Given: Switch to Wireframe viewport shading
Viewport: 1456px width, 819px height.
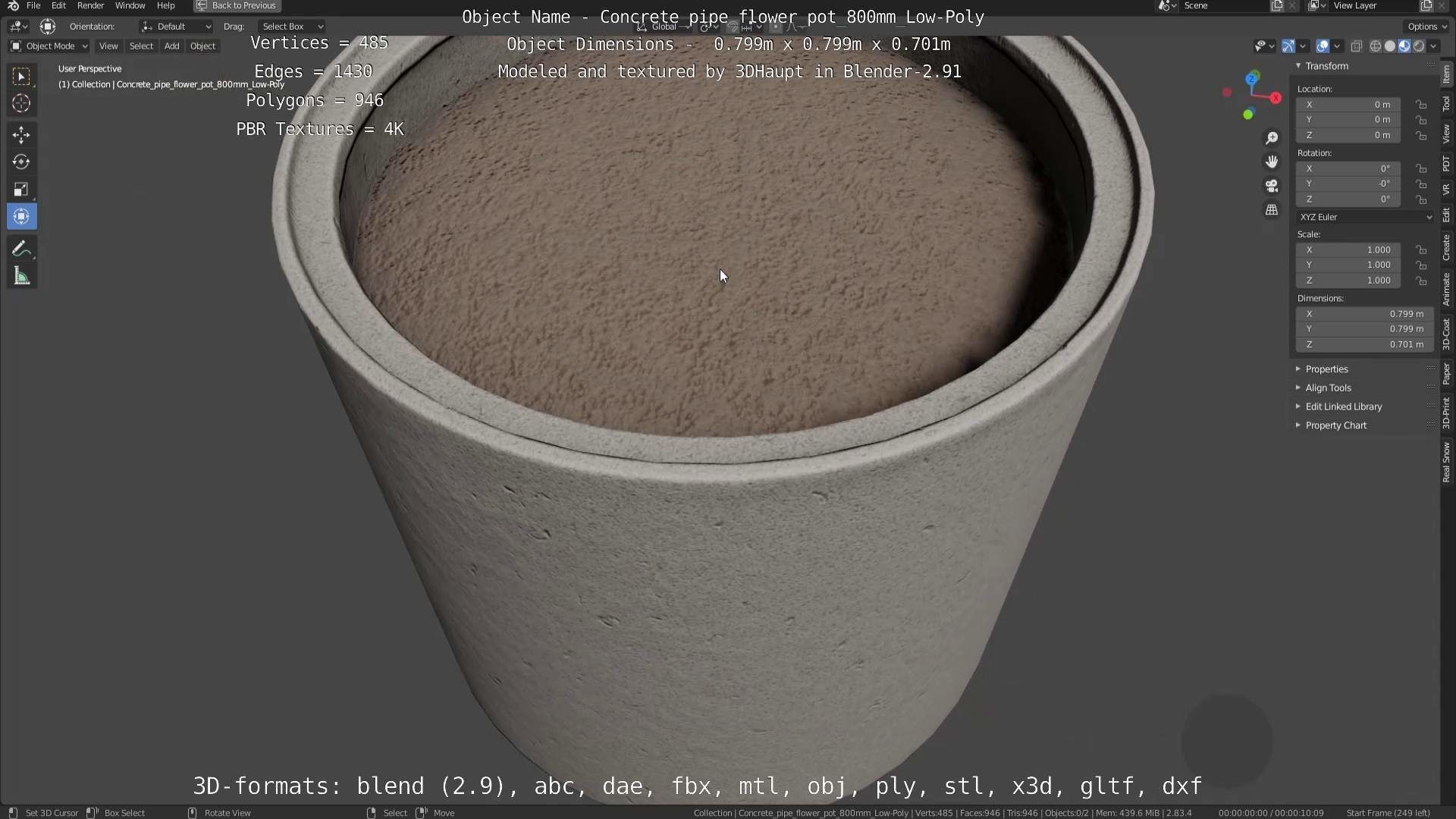Looking at the screenshot, I should coord(1376,46).
